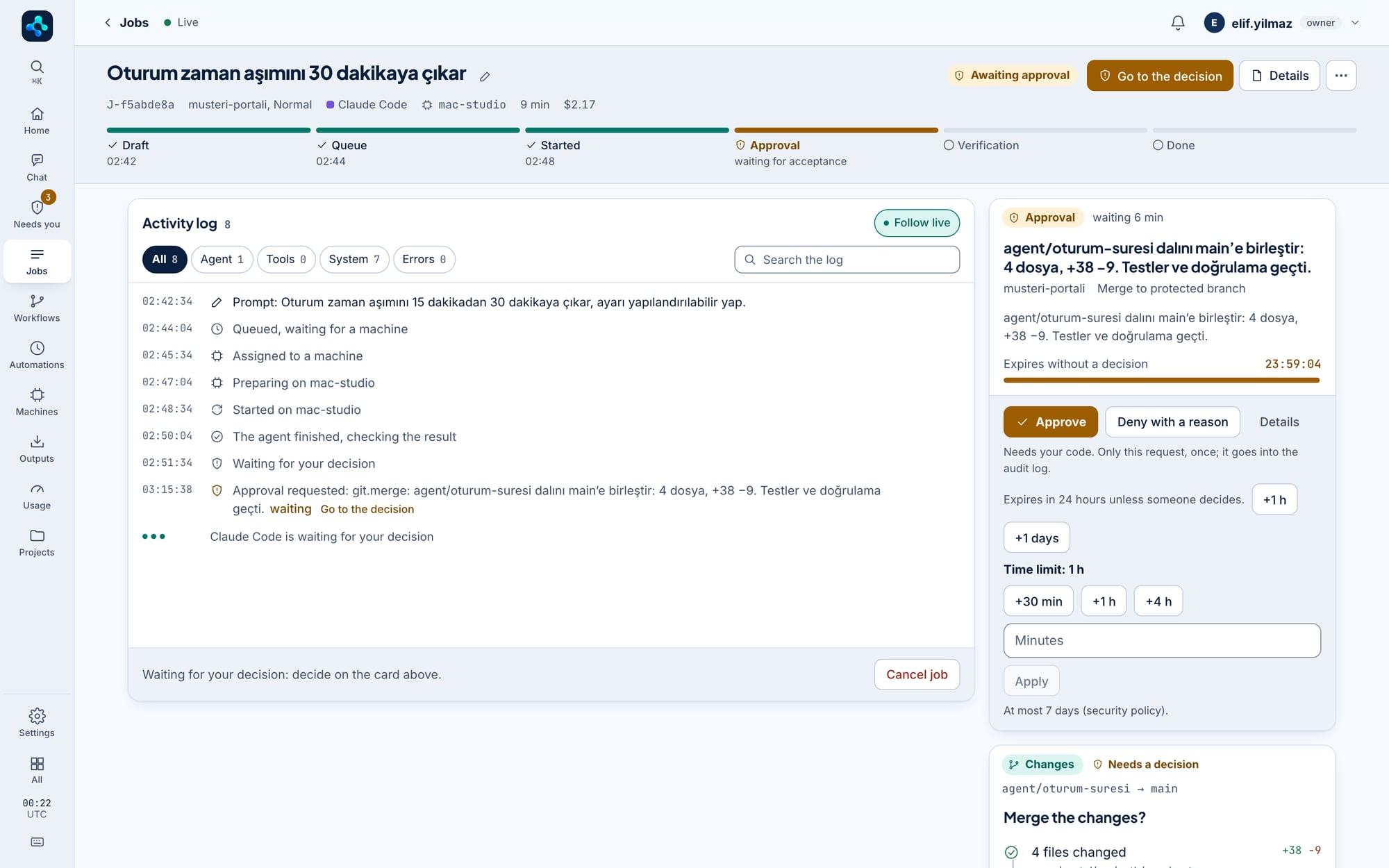
Task: Cancel the job
Action: (x=917, y=674)
